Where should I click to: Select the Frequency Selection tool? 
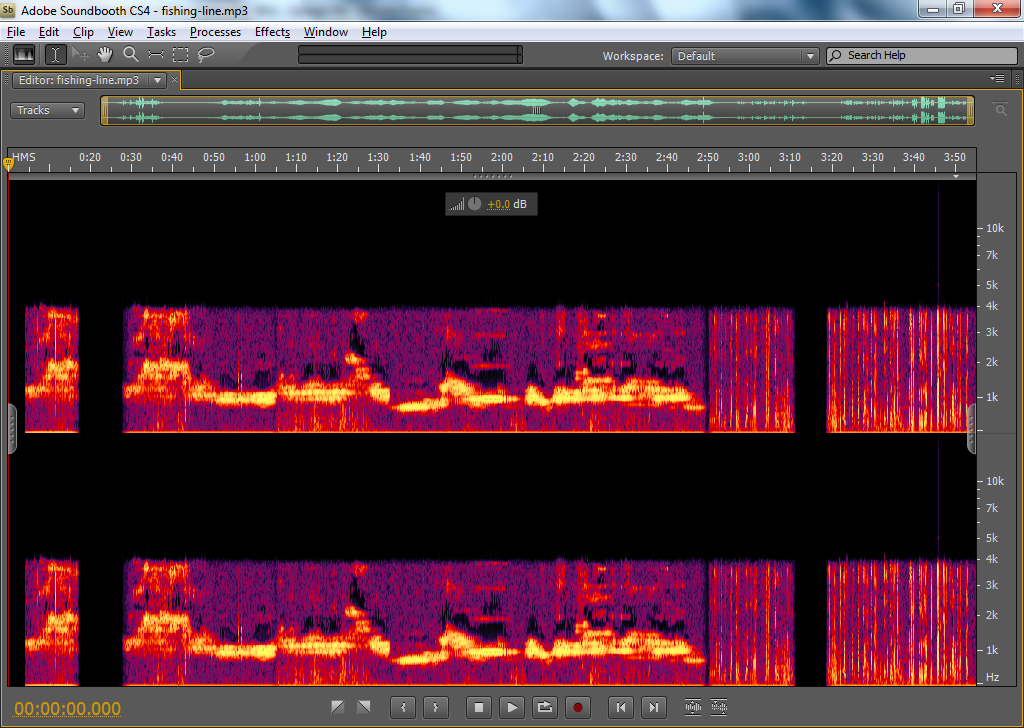[x=155, y=55]
